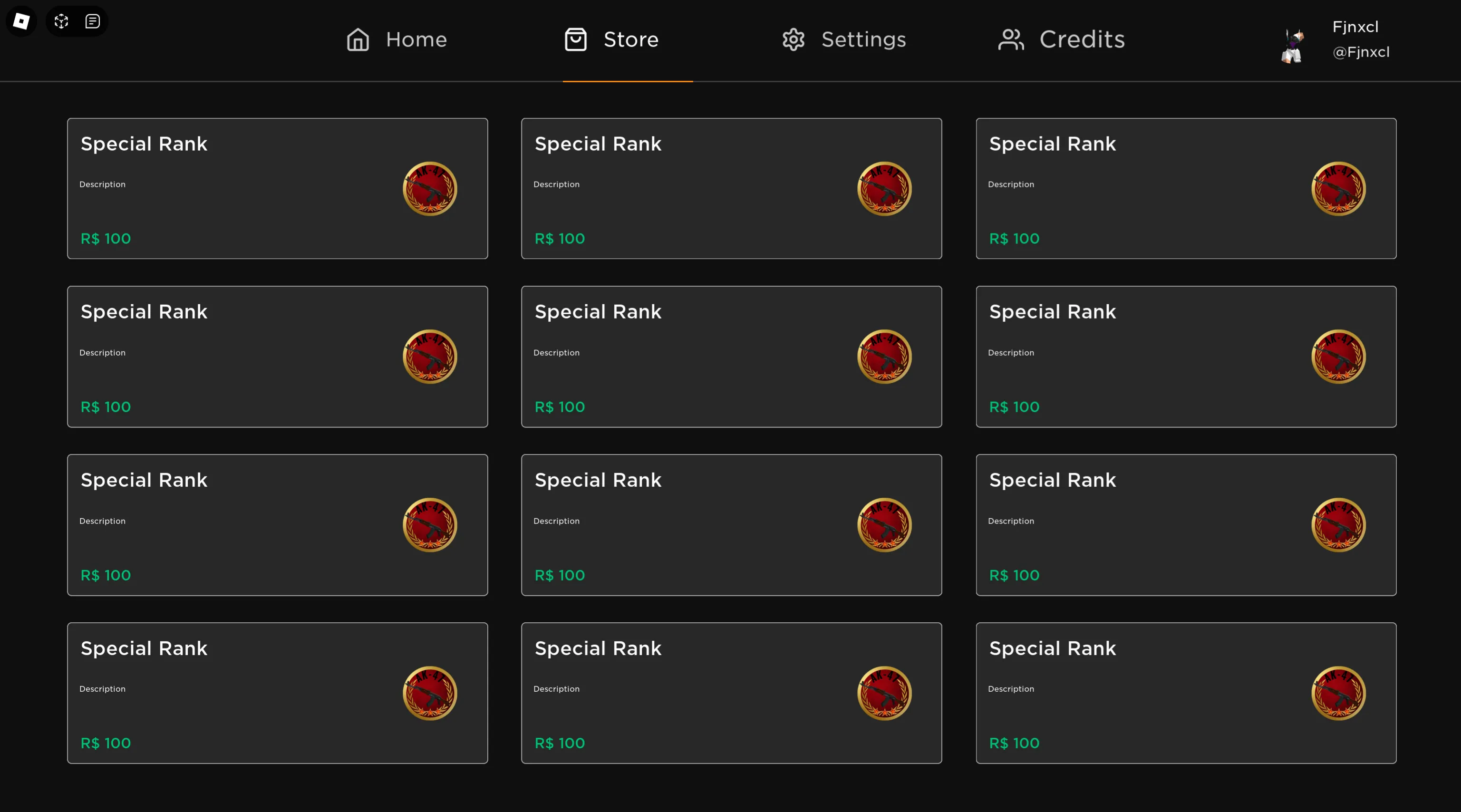Click the Roblox logo menu icon
The width and height of the screenshot is (1461, 812).
click(x=21, y=21)
